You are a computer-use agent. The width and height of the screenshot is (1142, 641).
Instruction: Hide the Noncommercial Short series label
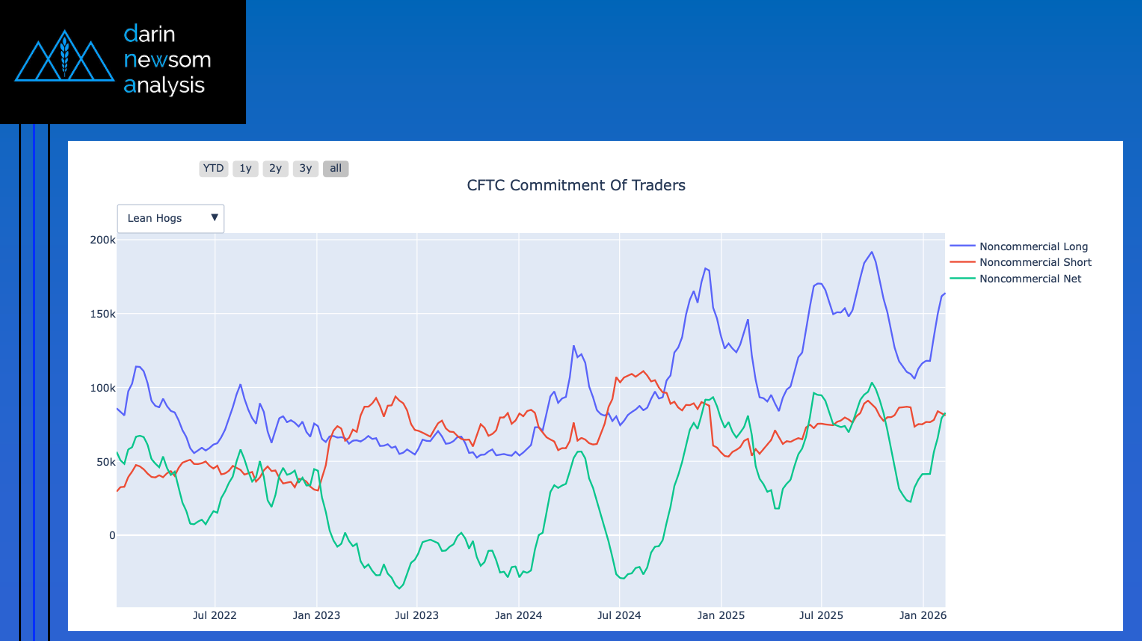point(1035,263)
